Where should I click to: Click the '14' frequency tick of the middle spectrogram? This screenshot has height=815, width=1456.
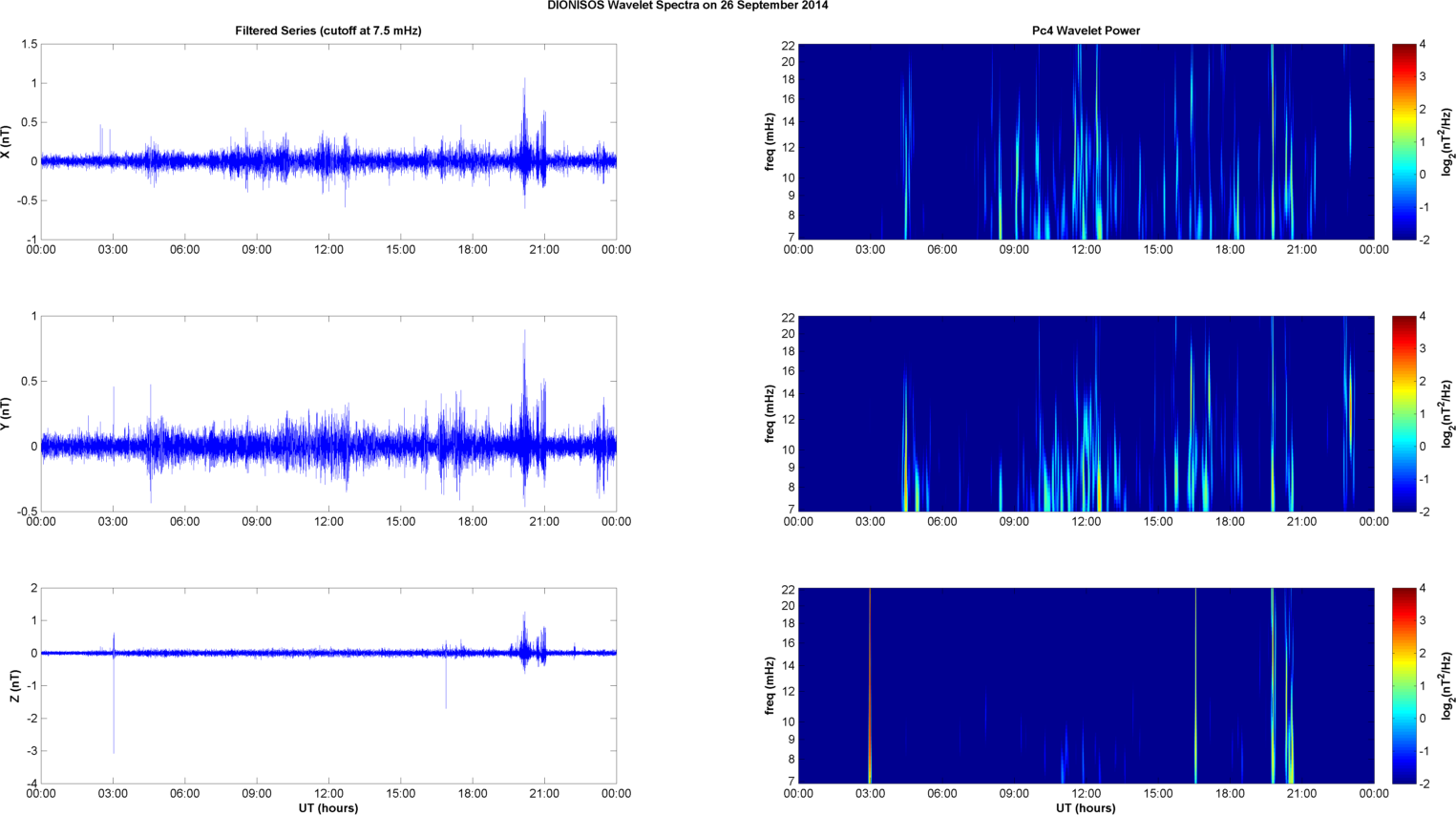(x=789, y=394)
